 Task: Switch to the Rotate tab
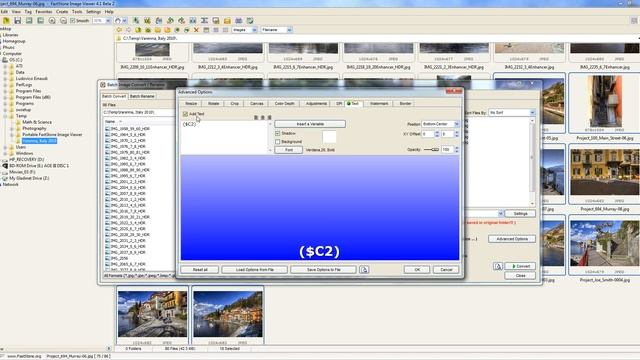(213, 104)
